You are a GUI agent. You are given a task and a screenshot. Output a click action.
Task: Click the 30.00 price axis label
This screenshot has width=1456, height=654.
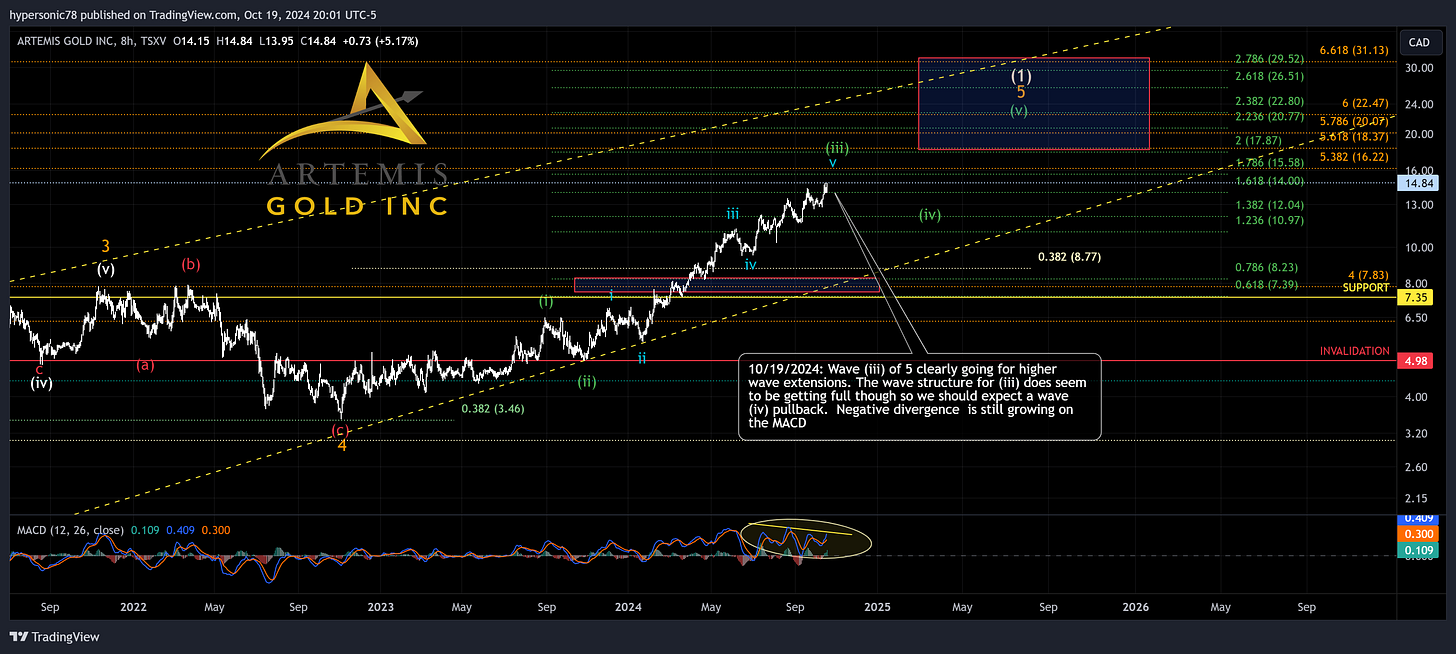tap(1419, 68)
